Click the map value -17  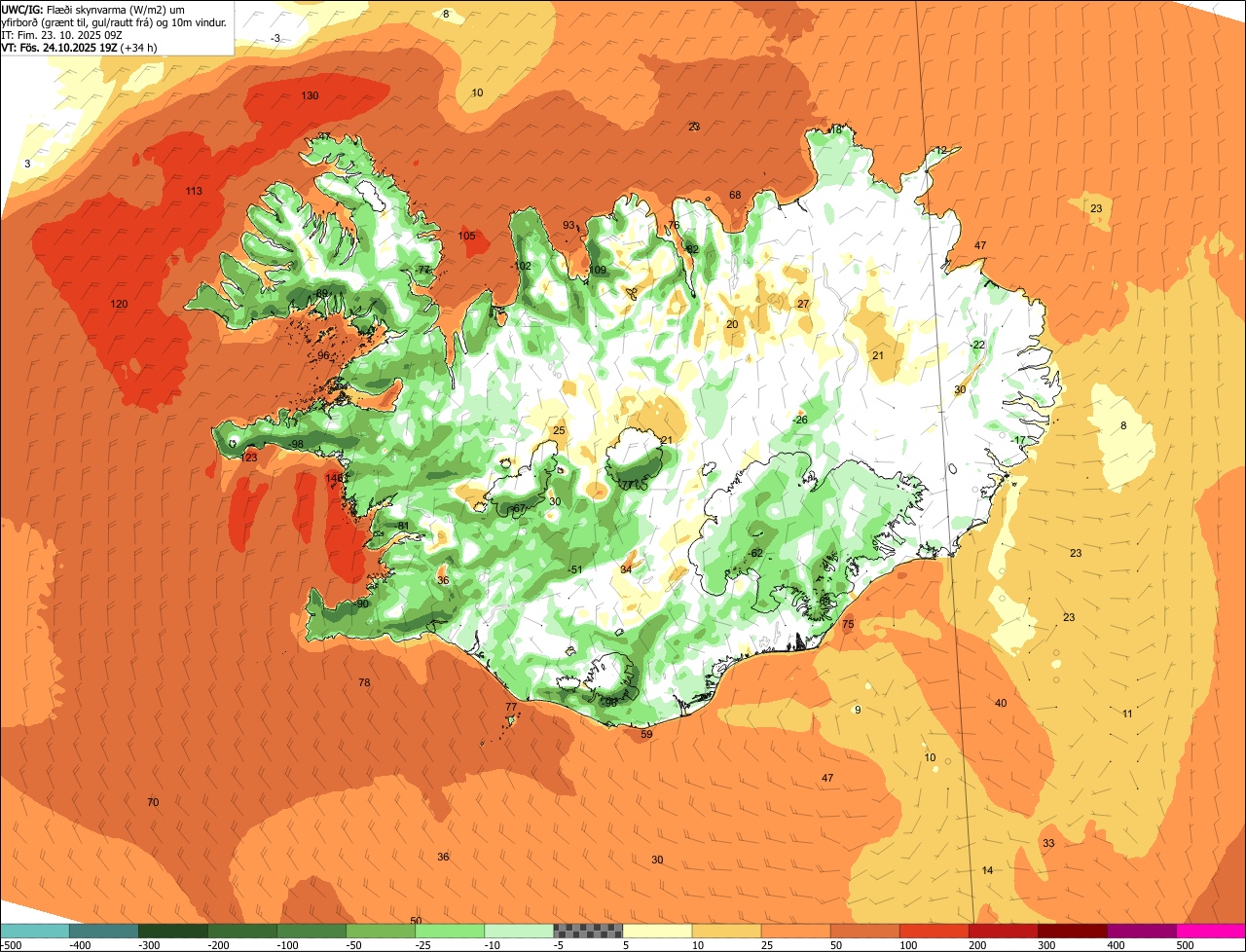(x=1019, y=440)
